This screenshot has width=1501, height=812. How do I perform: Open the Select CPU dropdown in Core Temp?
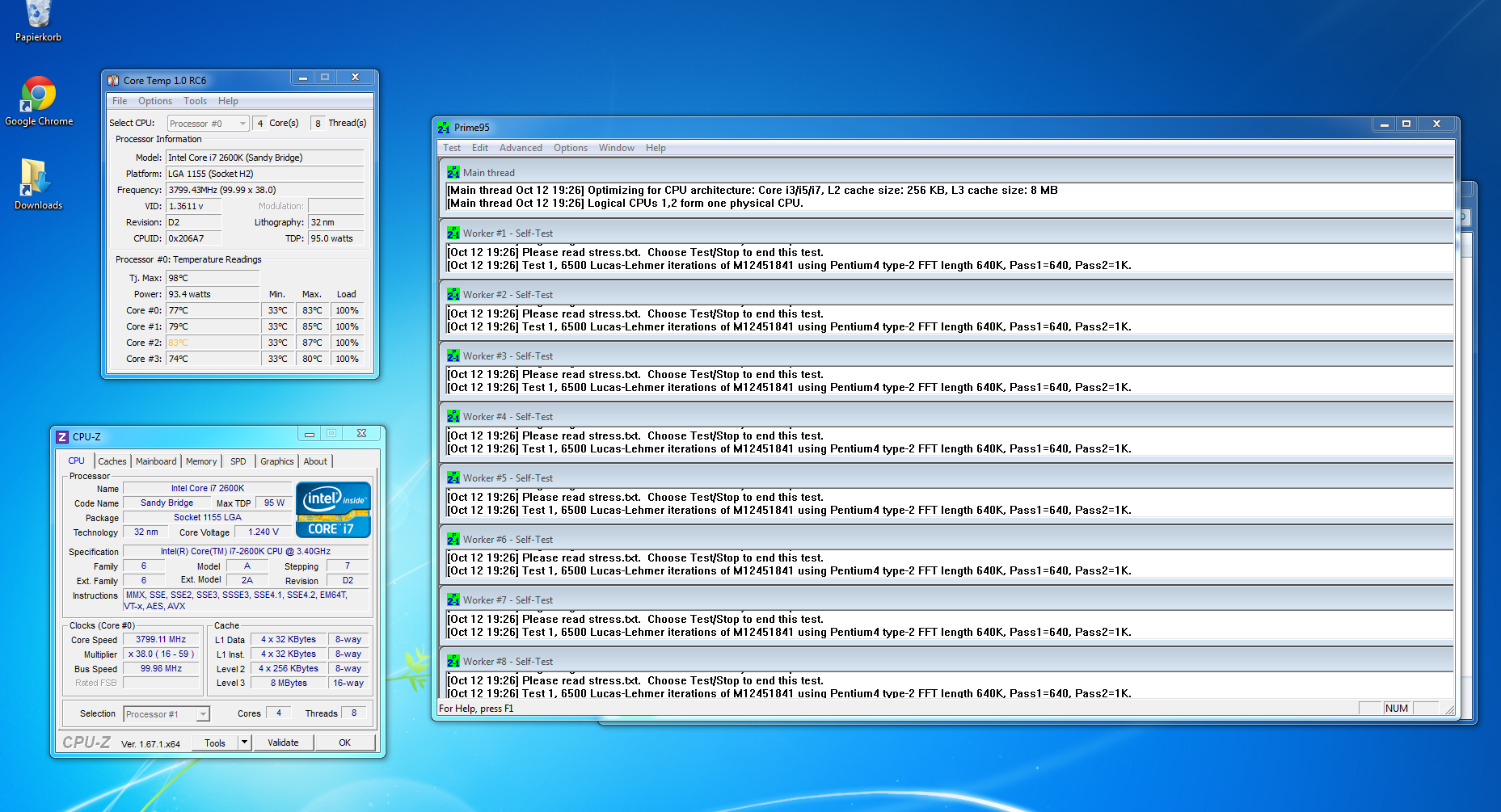click(208, 124)
